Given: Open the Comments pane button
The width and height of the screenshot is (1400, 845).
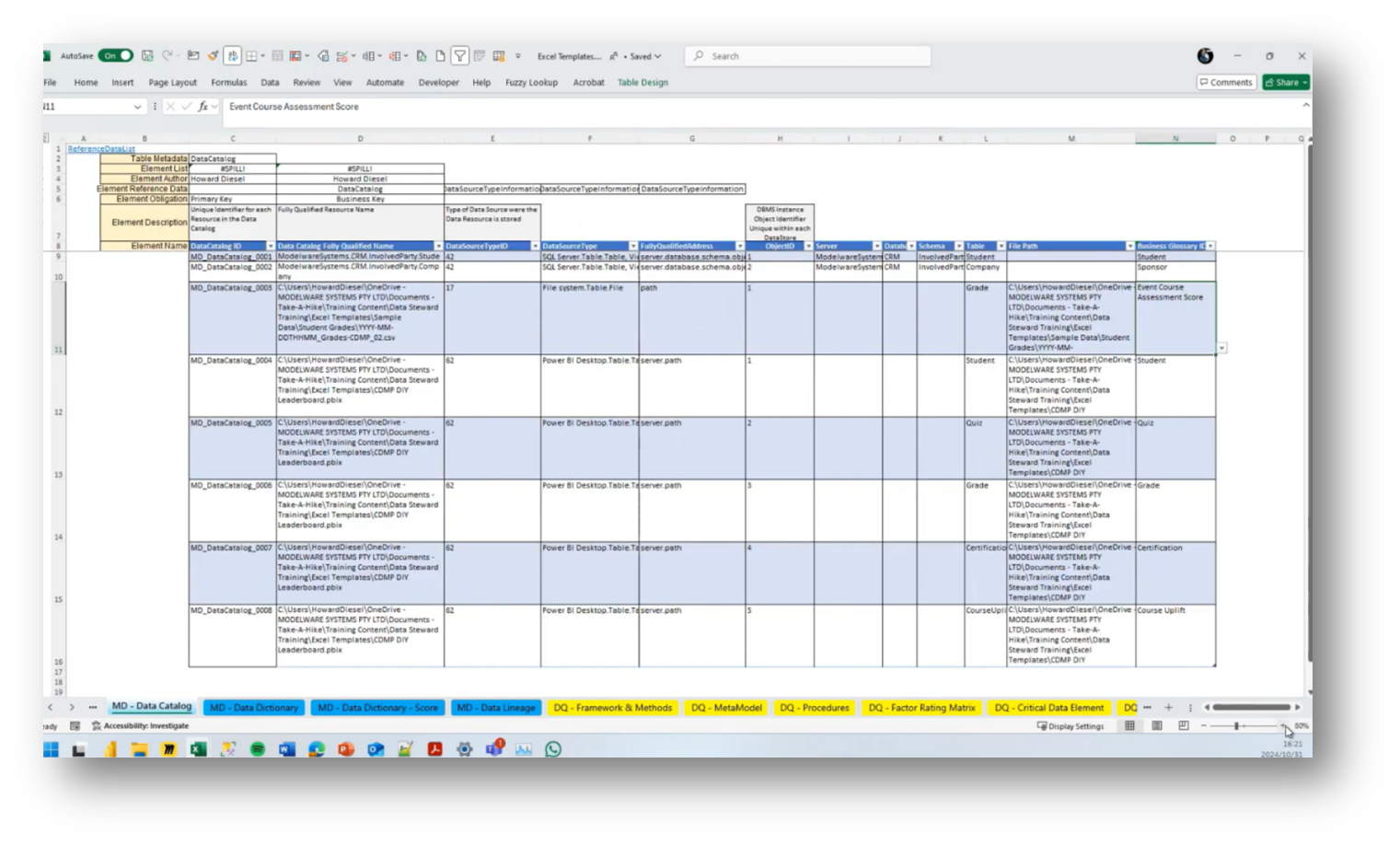Looking at the screenshot, I should pos(1226,83).
